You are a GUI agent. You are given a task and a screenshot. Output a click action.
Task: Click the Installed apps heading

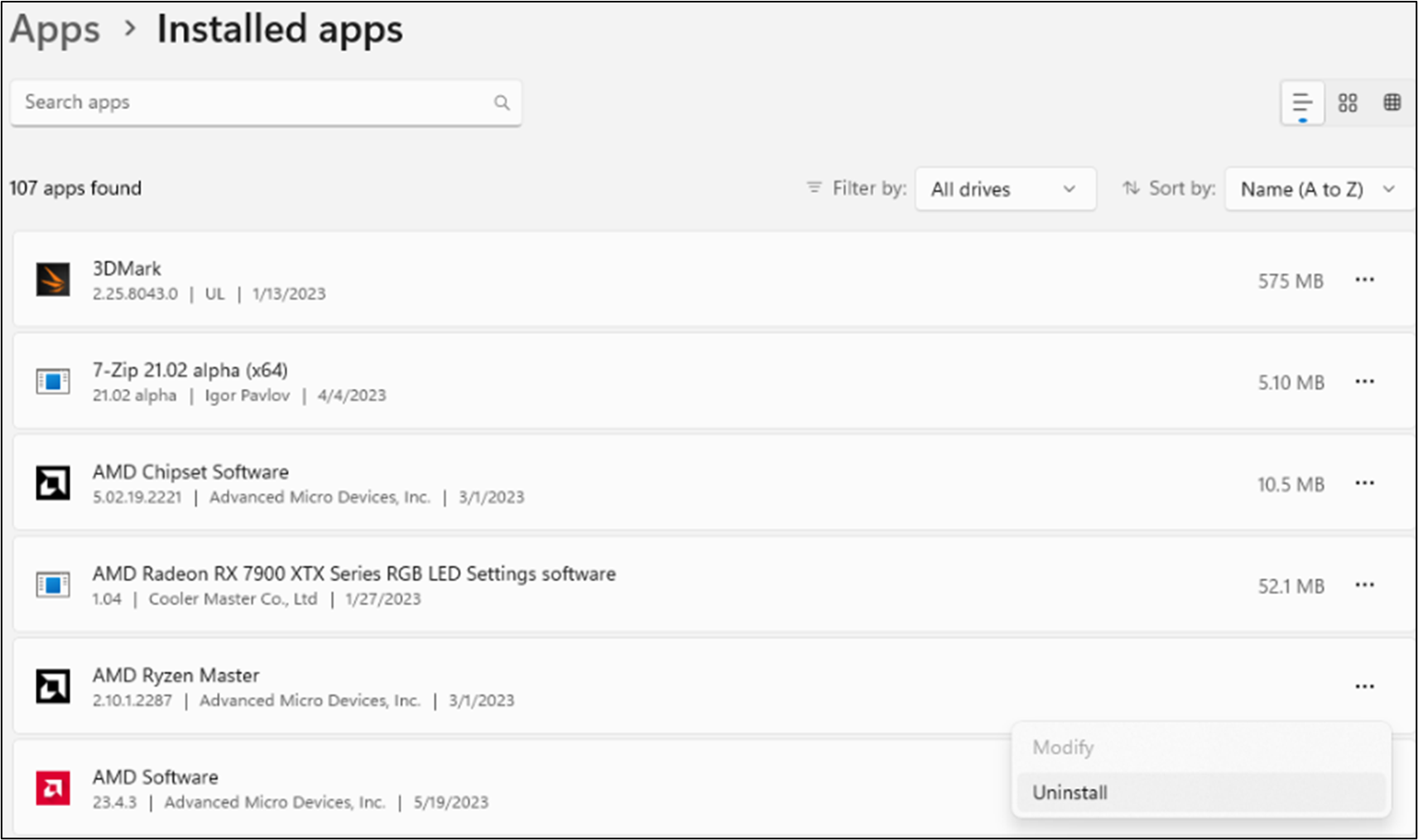pos(280,30)
